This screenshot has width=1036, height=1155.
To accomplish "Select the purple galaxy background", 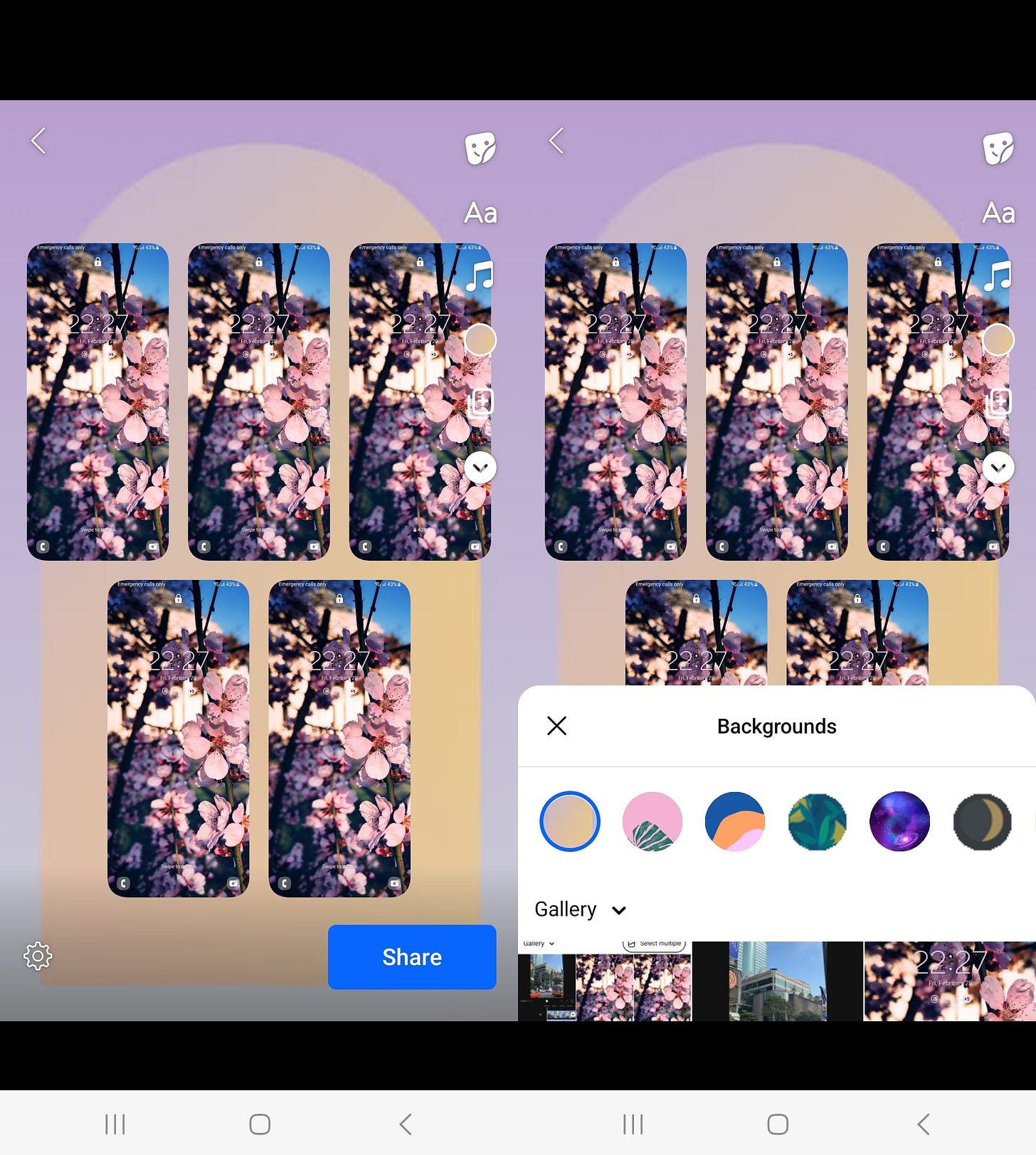I will coord(900,821).
